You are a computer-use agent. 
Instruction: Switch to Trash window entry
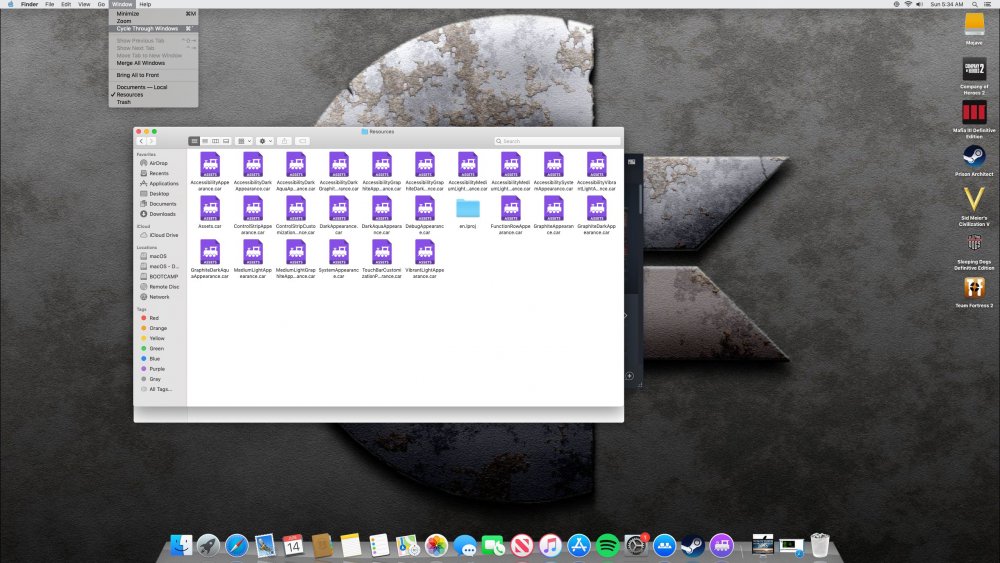tap(153, 102)
